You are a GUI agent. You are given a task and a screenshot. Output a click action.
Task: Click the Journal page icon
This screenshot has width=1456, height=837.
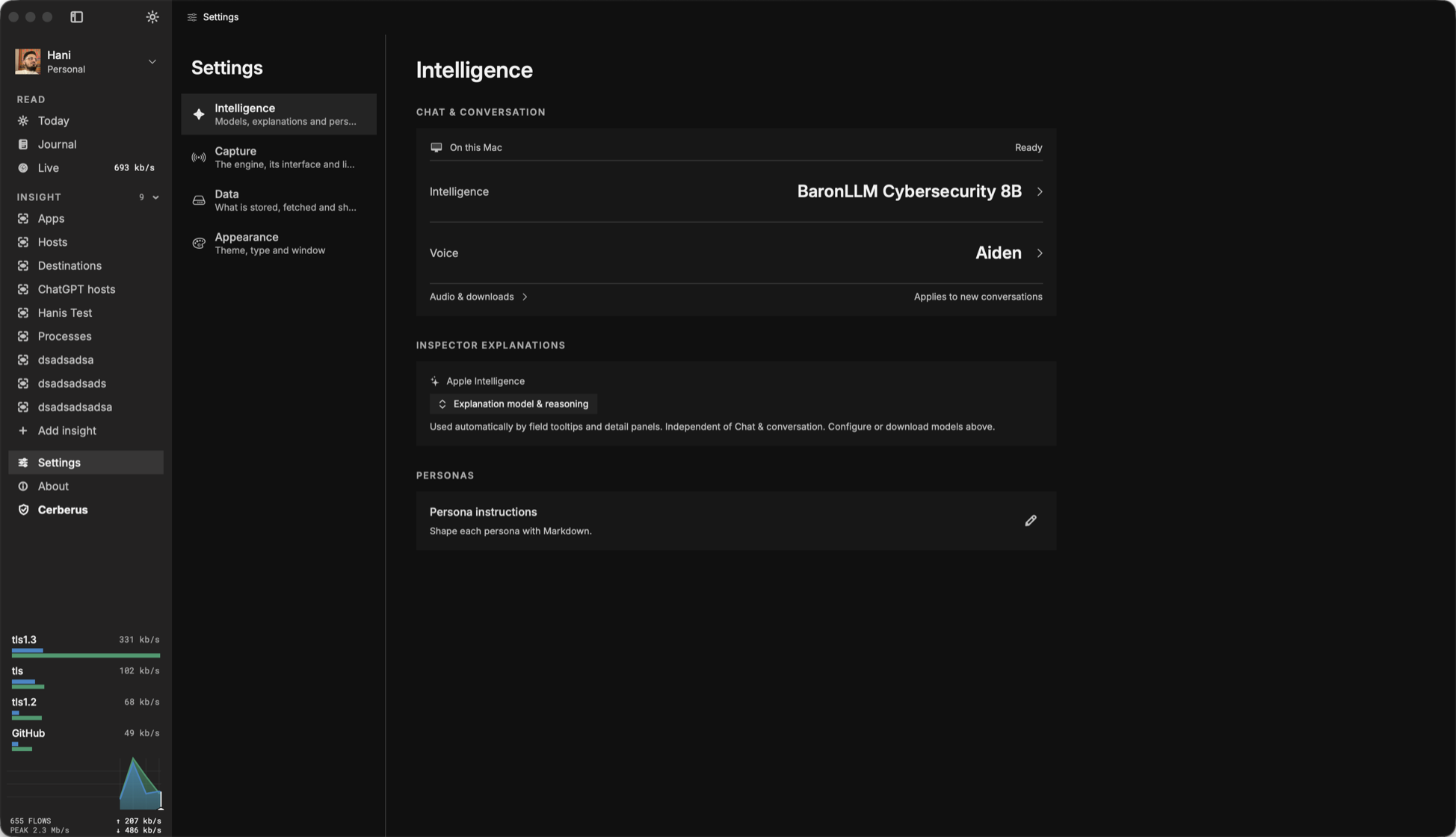pyautogui.click(x=23, y=144)
